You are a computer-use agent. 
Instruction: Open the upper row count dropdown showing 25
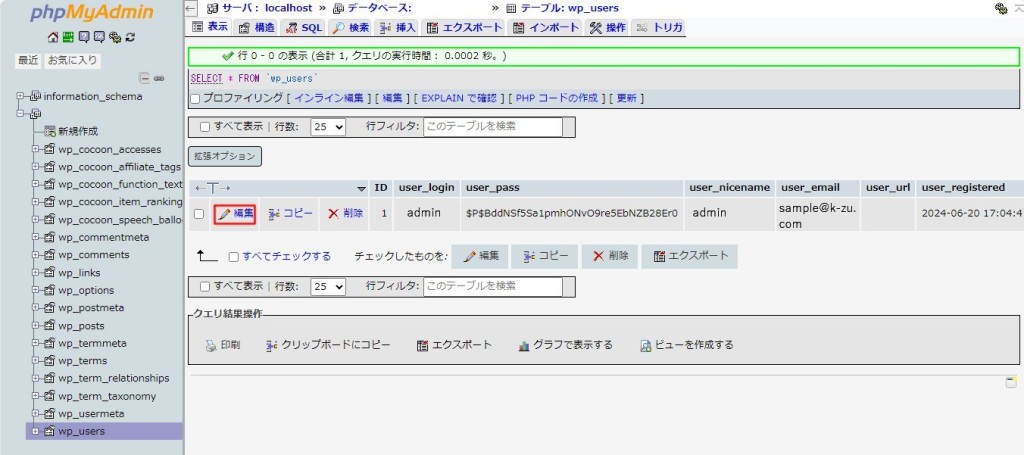(327, 127)
